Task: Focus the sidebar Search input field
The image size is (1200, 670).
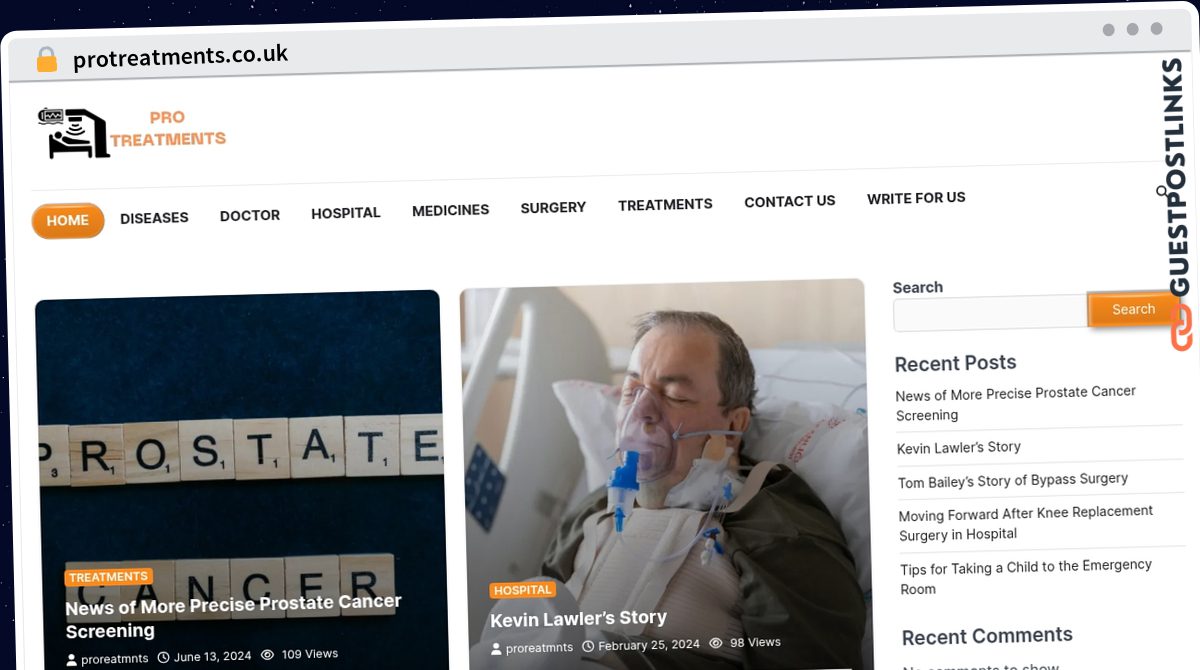Action: coord(990,313)
